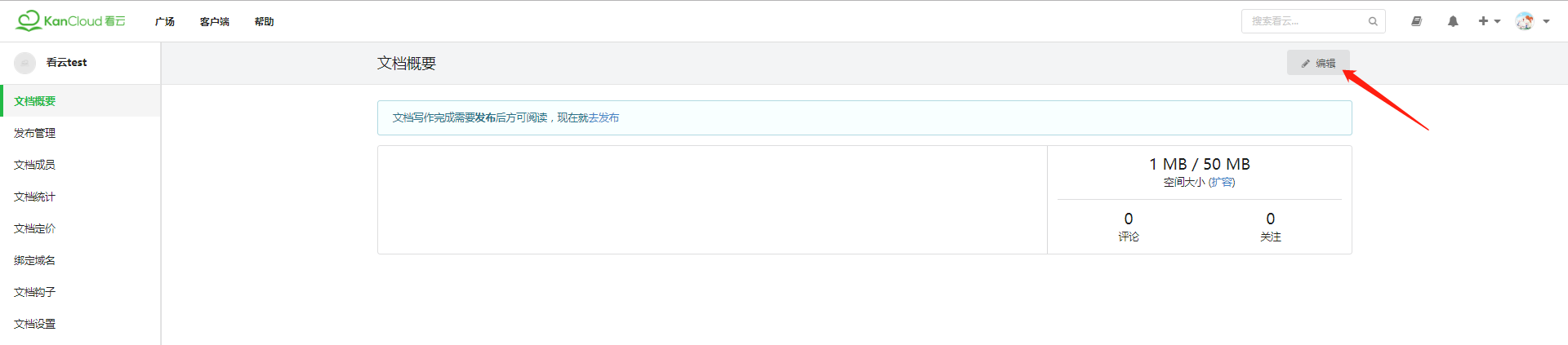Follow the 现在就去发布 link
The height and width of the screenshot is (345, 1568).
tap(588, 118)
